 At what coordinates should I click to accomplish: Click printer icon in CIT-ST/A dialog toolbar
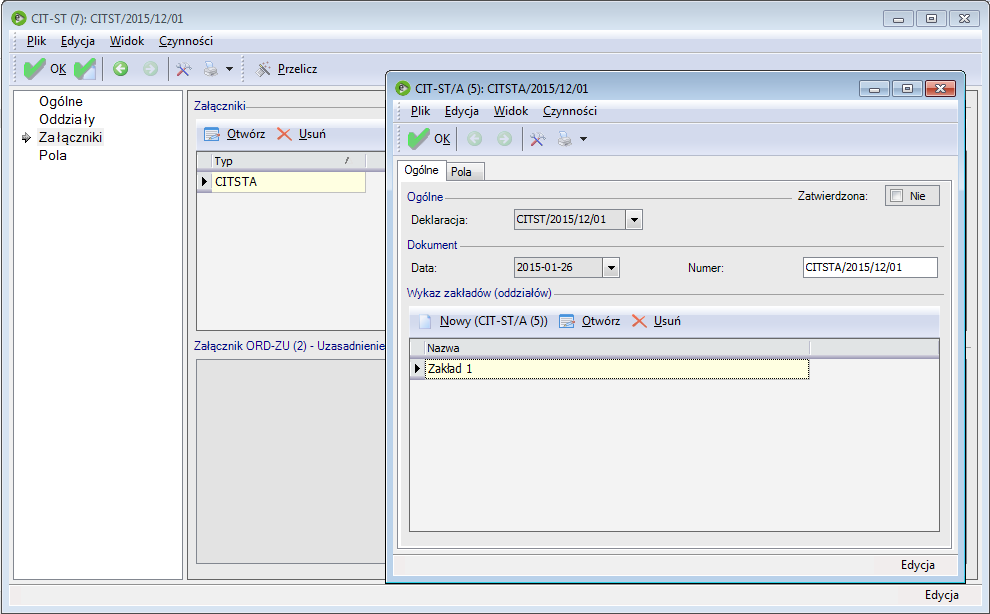click(565, 139)
